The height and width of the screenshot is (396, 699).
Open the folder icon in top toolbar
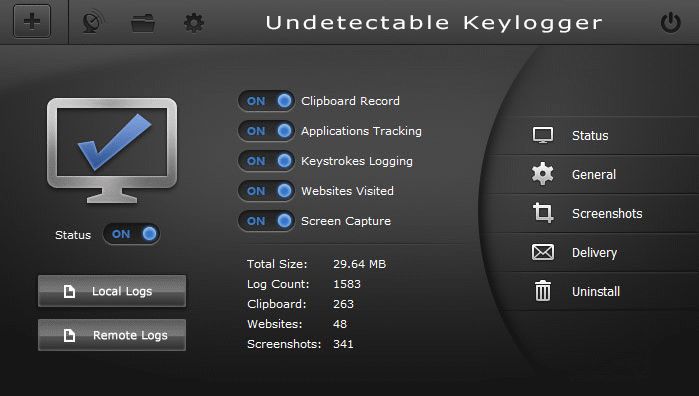tap(143, 23)
